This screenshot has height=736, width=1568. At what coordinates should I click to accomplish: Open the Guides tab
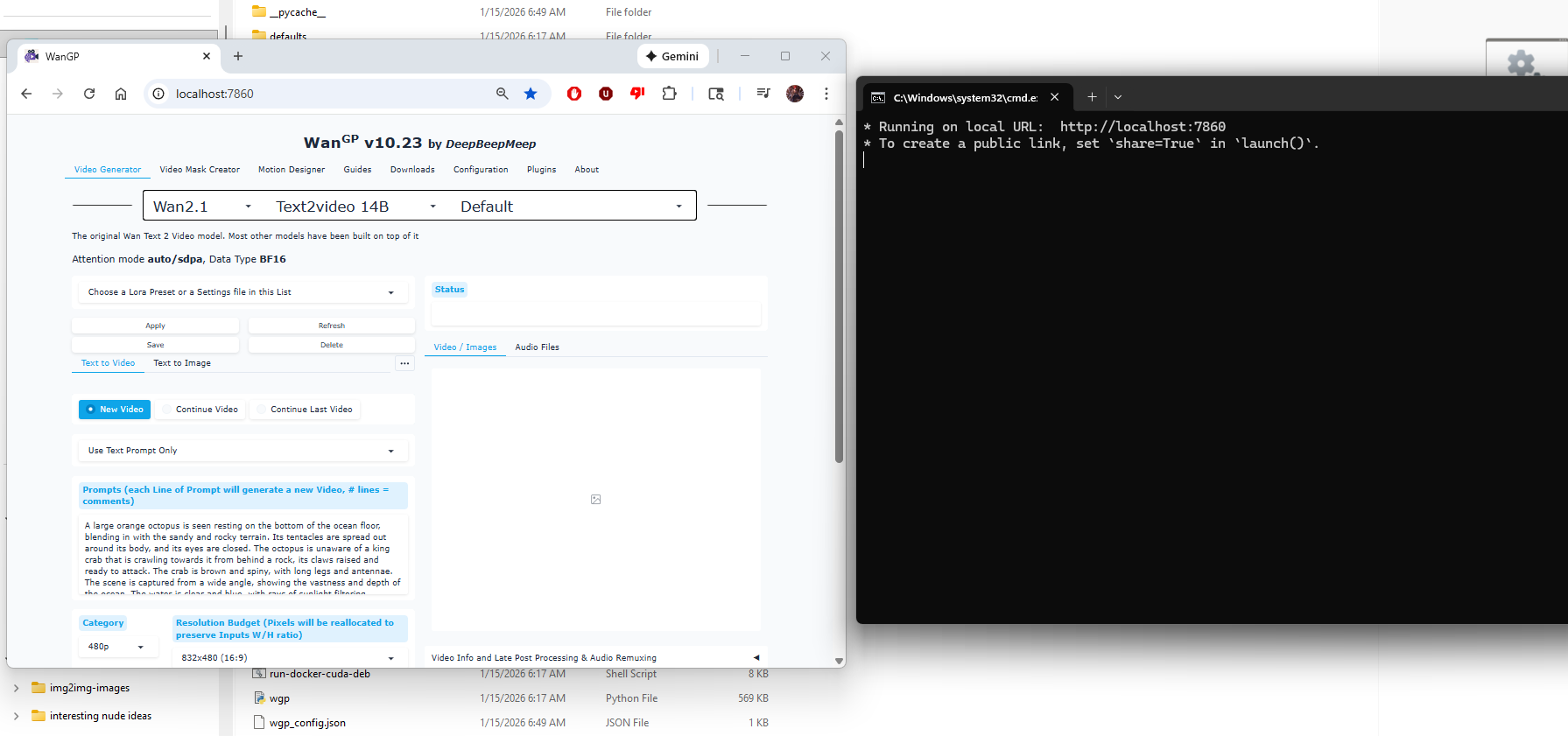357,170
